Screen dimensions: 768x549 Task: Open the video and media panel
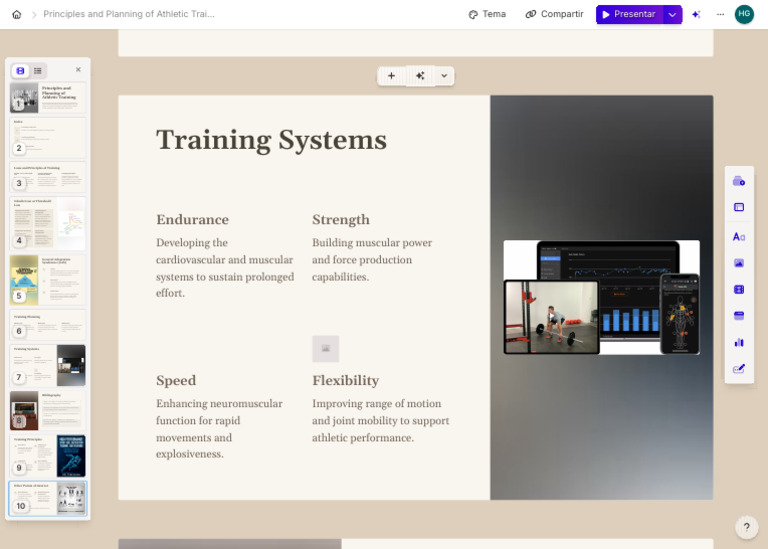point(739,289)
